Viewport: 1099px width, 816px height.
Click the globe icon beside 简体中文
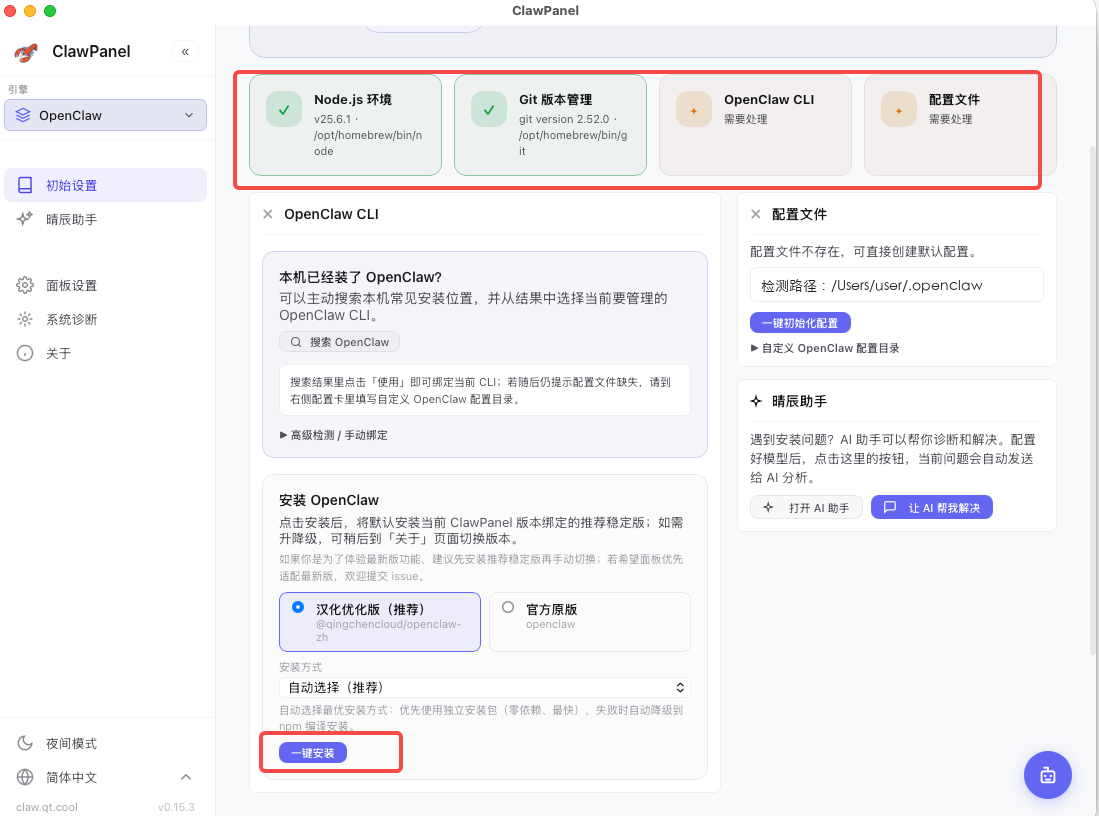(x=25, y=777)
